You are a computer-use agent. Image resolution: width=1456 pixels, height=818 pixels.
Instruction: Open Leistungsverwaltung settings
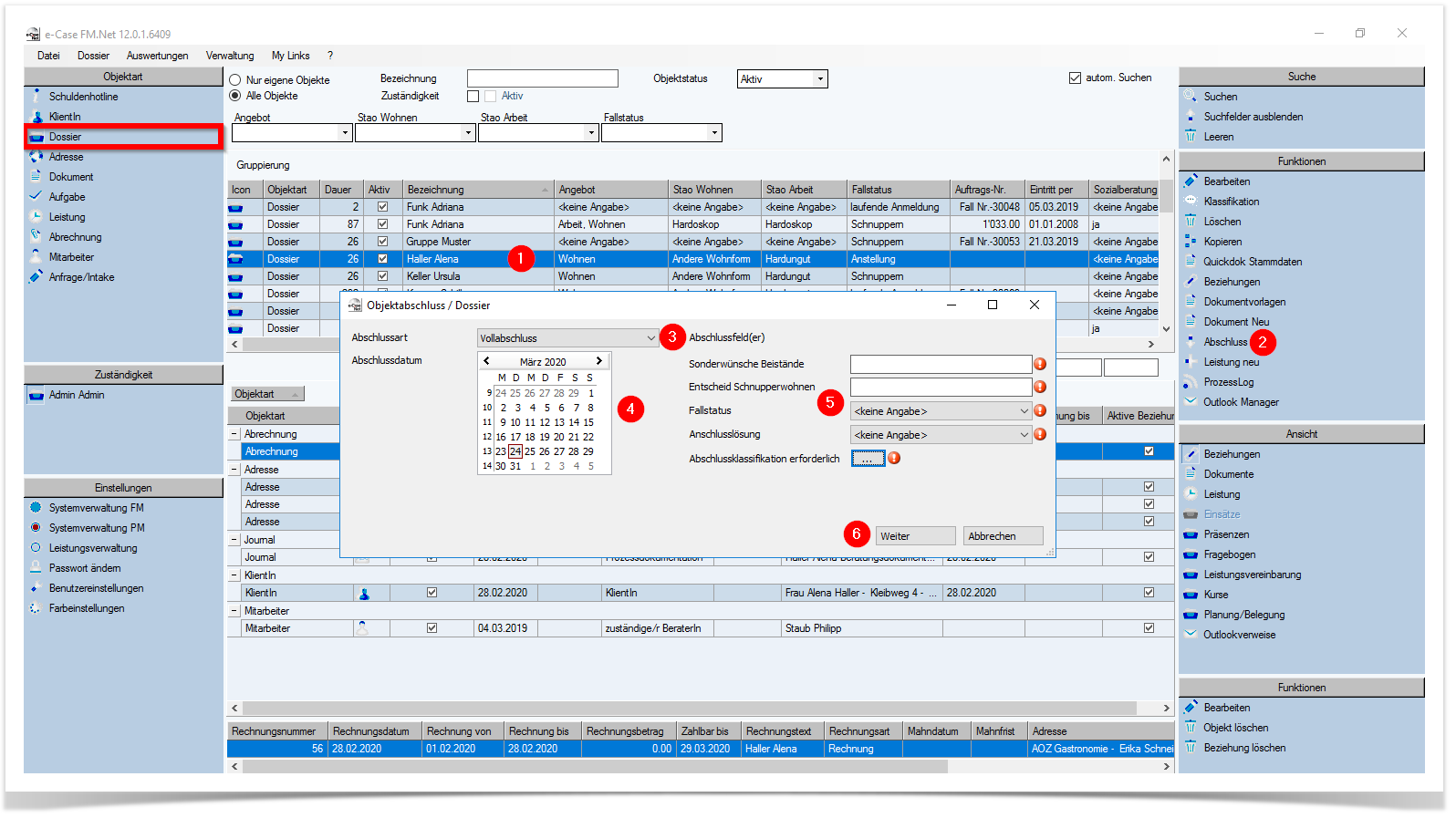click(93, 548)
